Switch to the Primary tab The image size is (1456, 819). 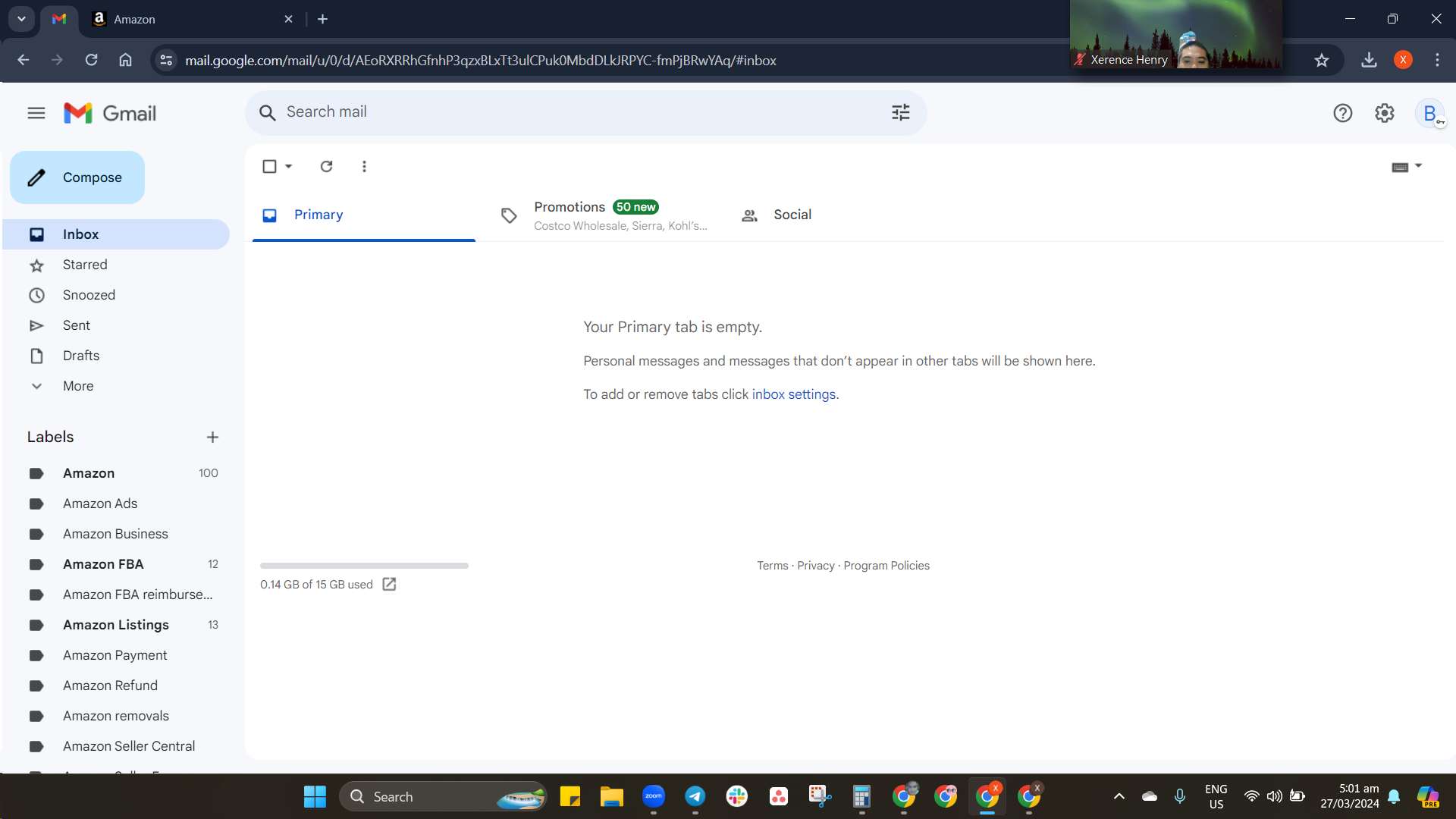364,215
